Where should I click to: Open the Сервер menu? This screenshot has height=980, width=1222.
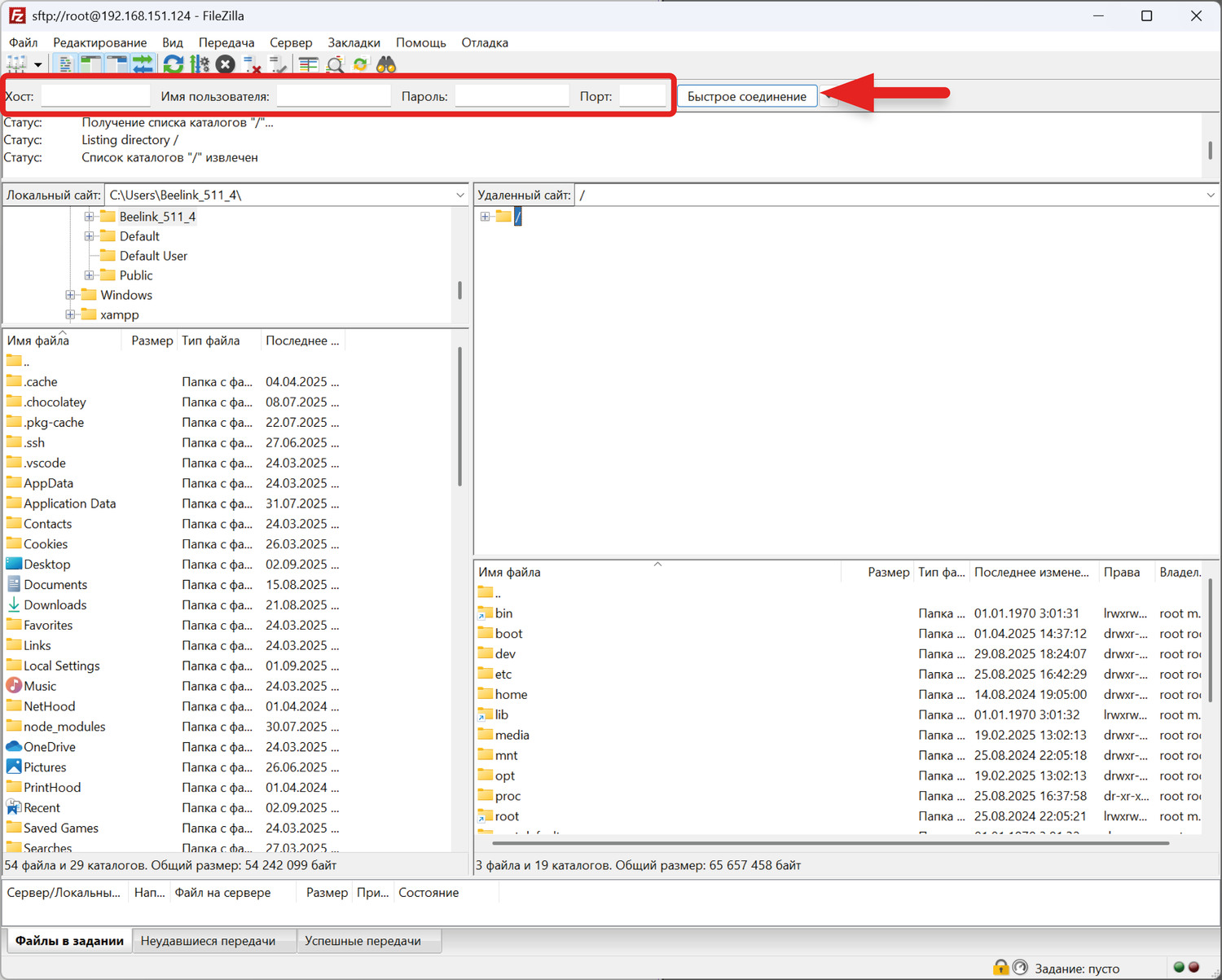pos(291,42)
